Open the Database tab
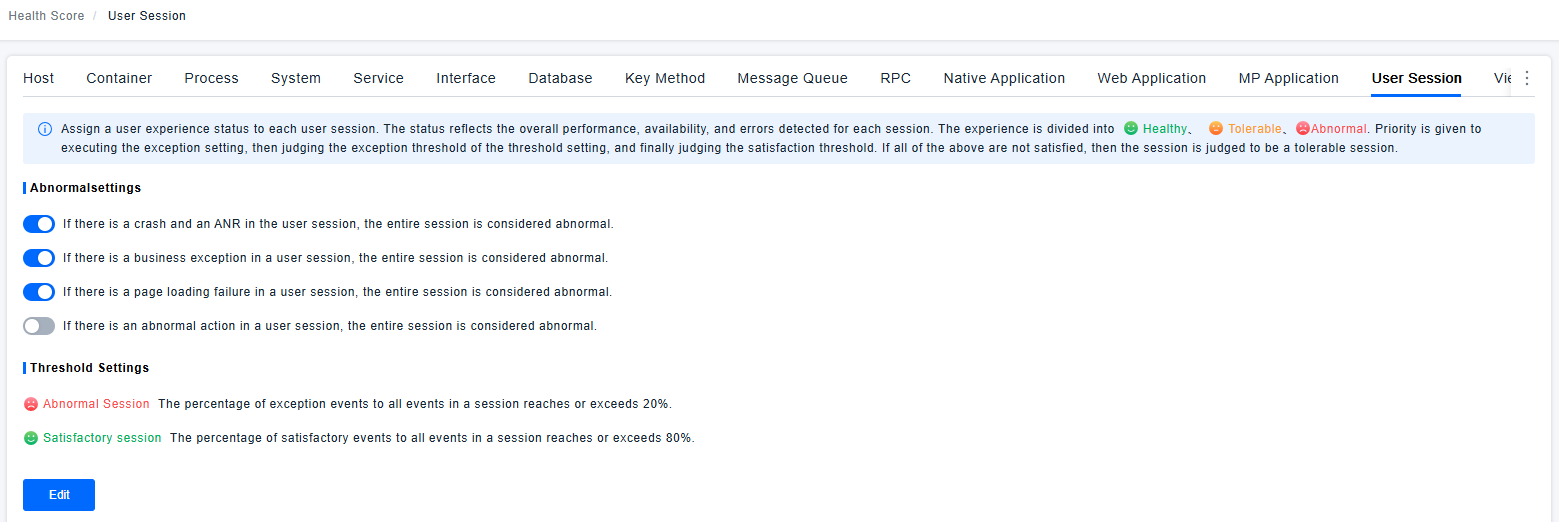Viewport: 1559px width, 522px height. point(560,78)
